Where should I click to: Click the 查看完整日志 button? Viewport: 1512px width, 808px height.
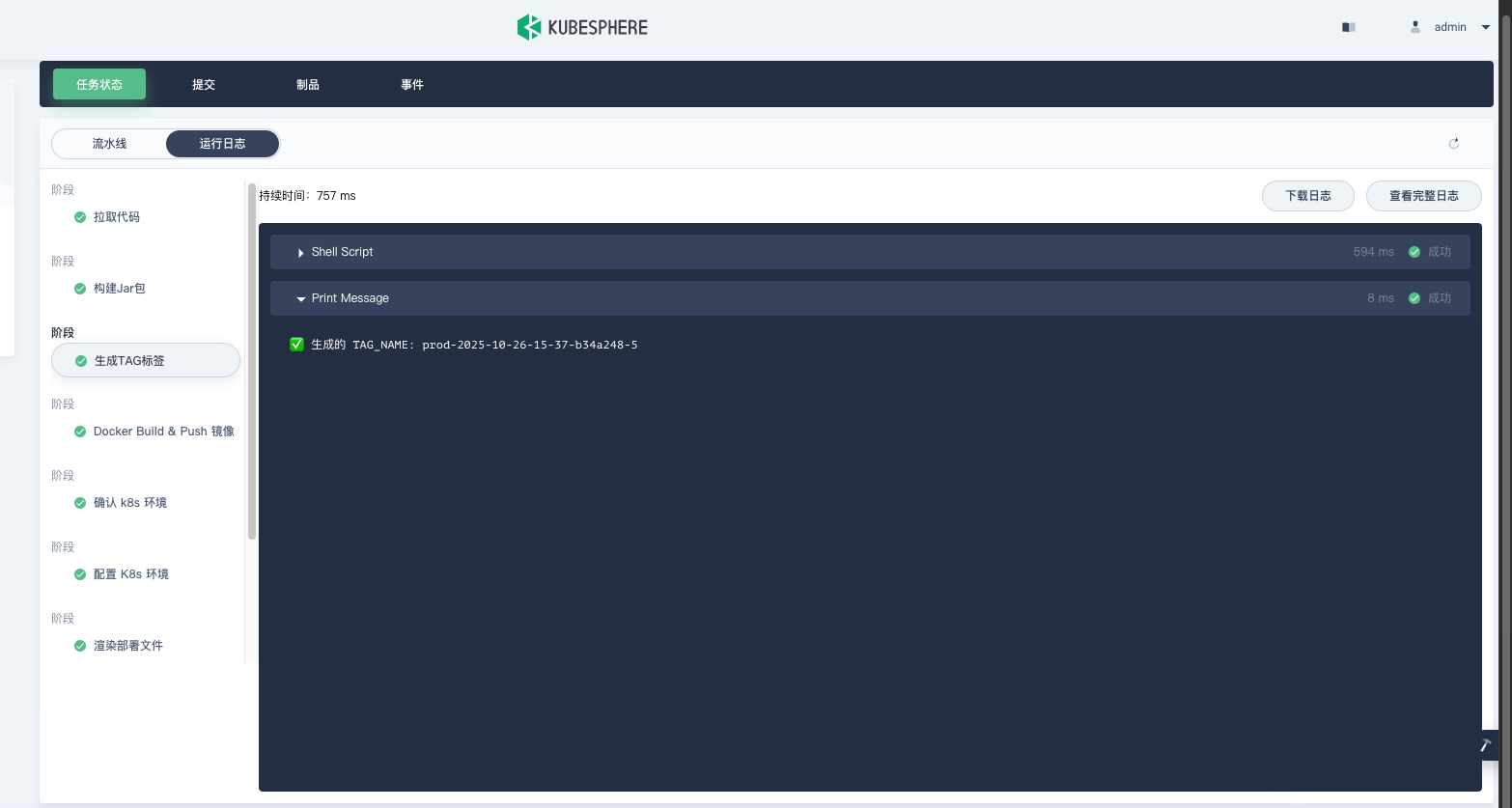[x=1423, y=196]
